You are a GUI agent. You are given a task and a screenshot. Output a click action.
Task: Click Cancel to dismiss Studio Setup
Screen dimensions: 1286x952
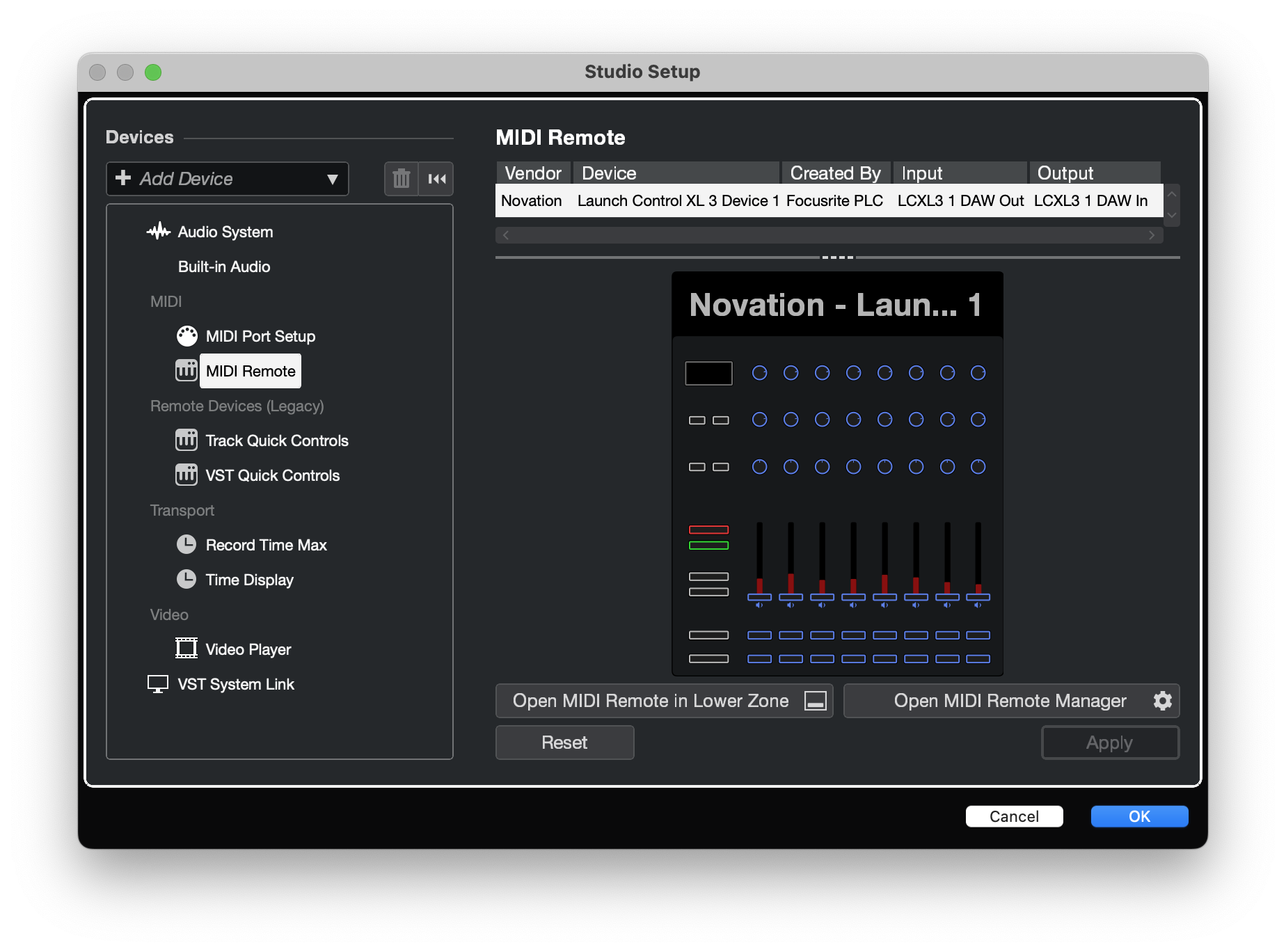point(1014,816)
